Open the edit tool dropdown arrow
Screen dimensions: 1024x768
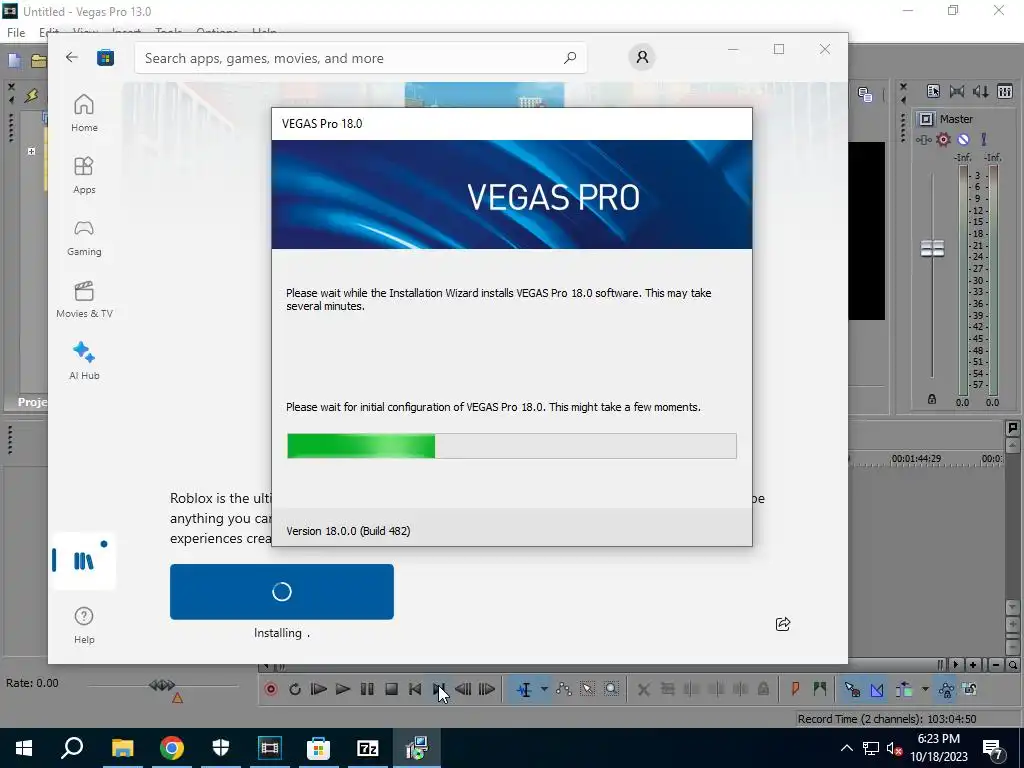543,689
